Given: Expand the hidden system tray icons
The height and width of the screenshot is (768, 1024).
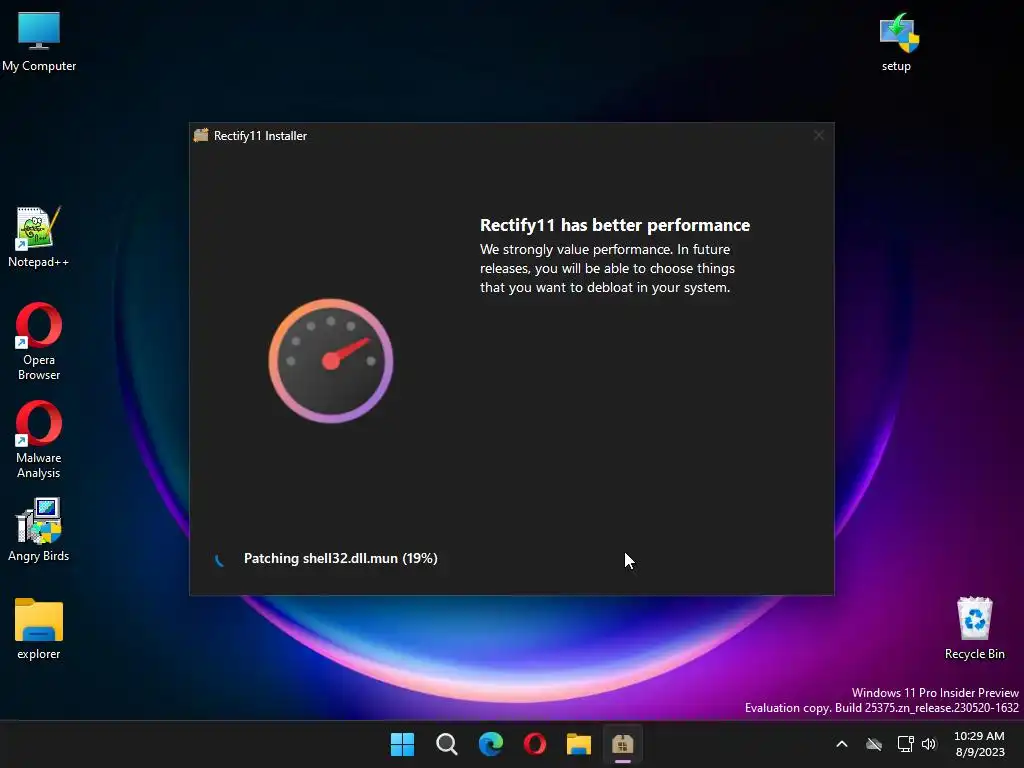Looking at the screenshot, I should [842, 744].
